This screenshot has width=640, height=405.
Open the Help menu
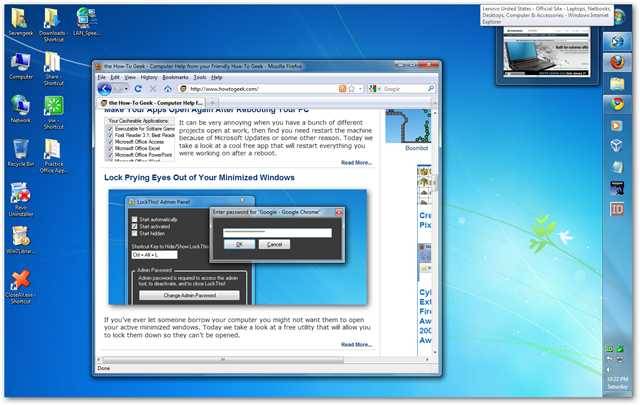217,77
